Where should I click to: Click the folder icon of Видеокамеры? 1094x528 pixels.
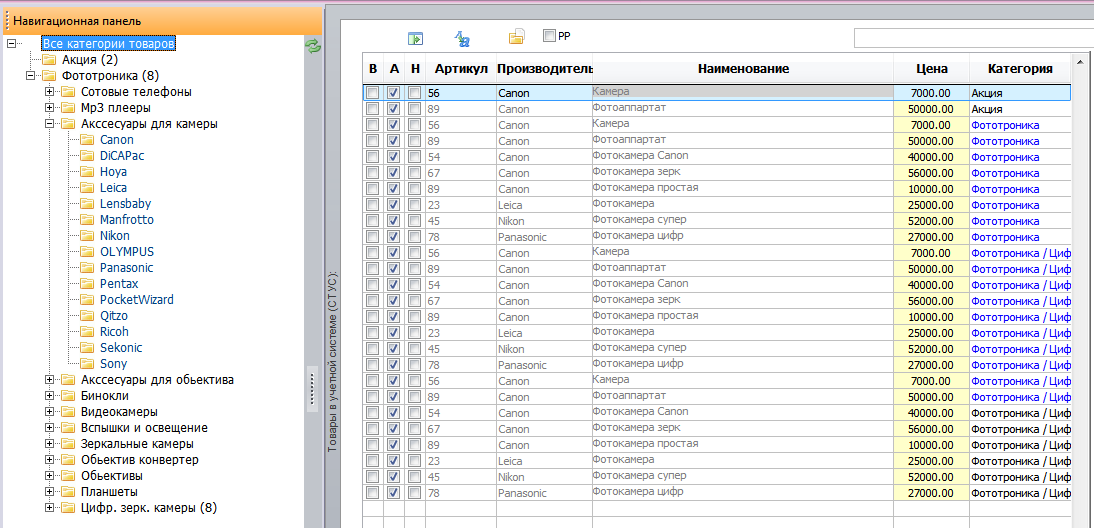coord(68,412)
